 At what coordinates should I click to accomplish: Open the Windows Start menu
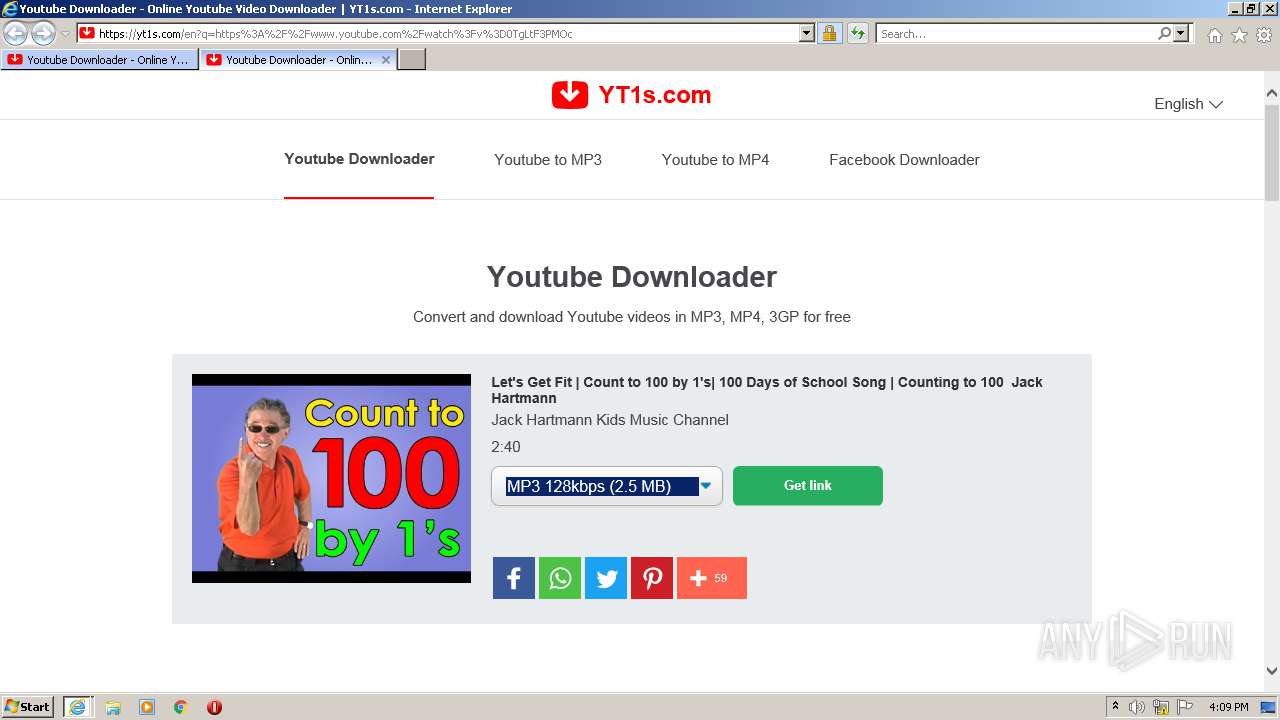click(x=28, y=707)
